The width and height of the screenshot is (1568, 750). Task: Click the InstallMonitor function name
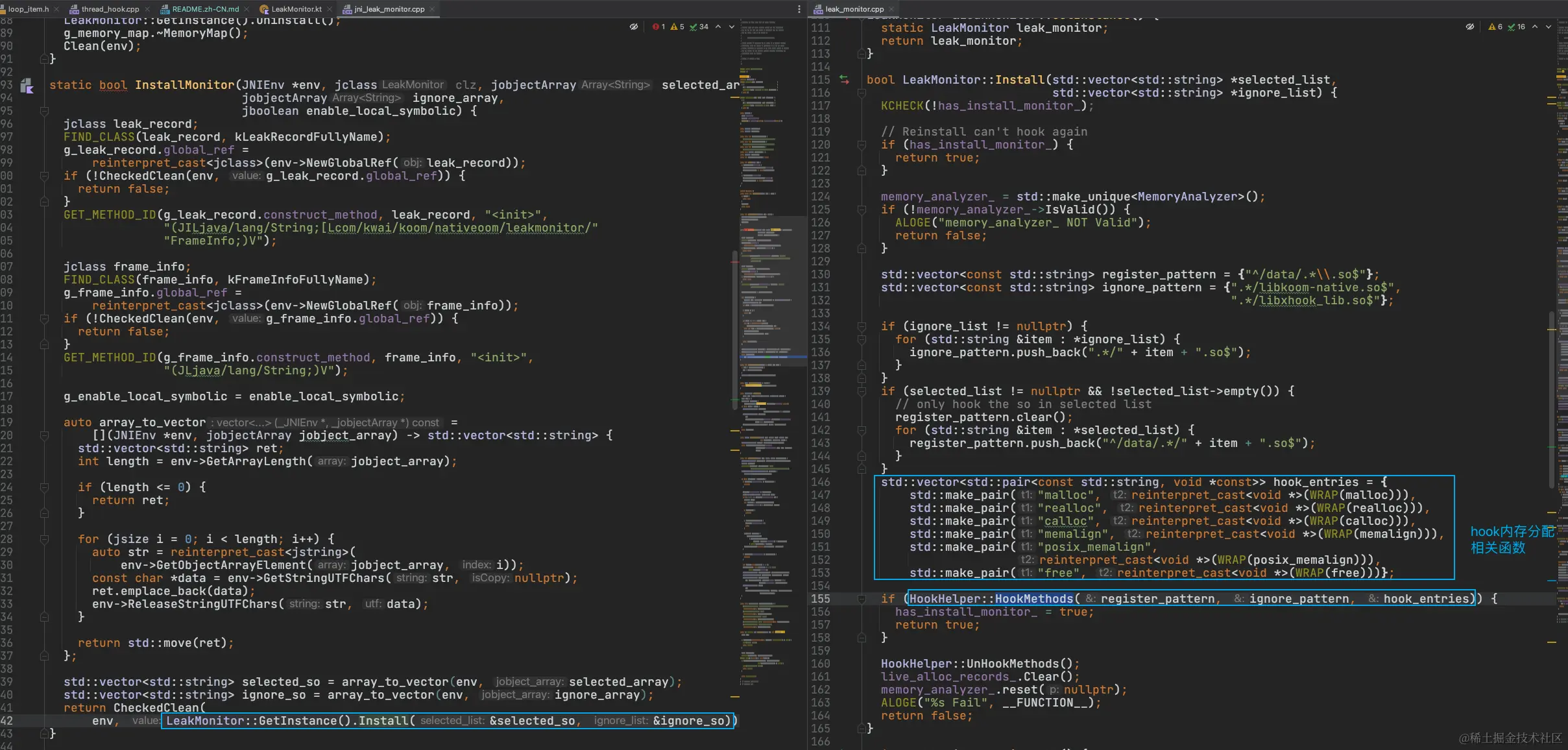184,85
